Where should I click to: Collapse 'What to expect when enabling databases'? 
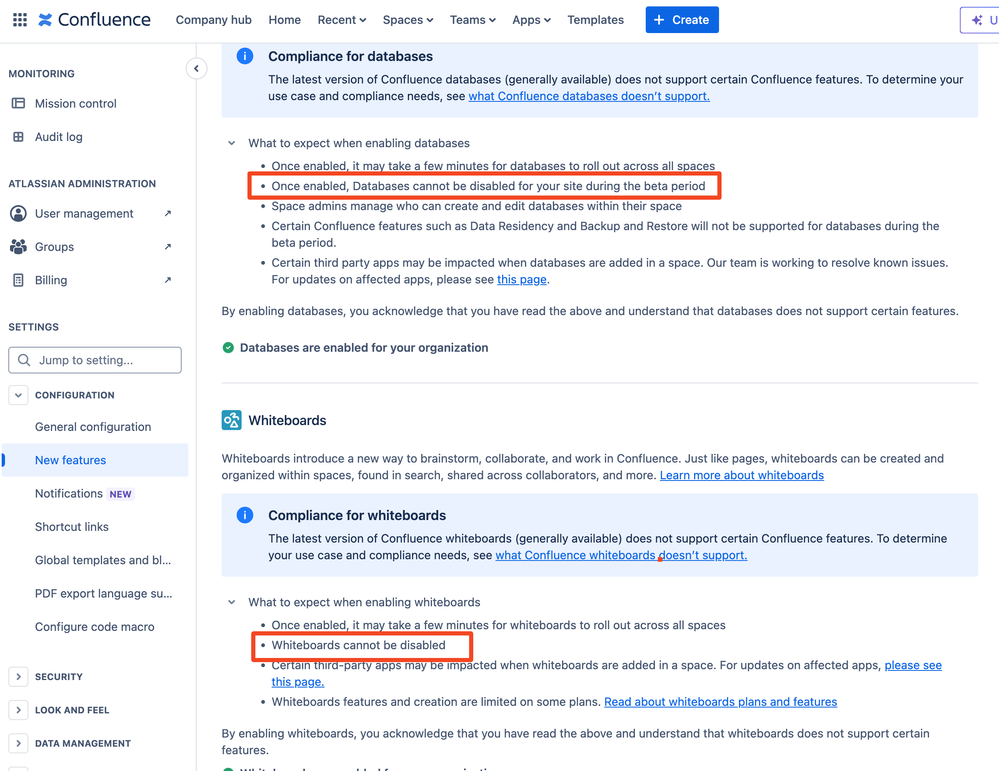point(232,143)
